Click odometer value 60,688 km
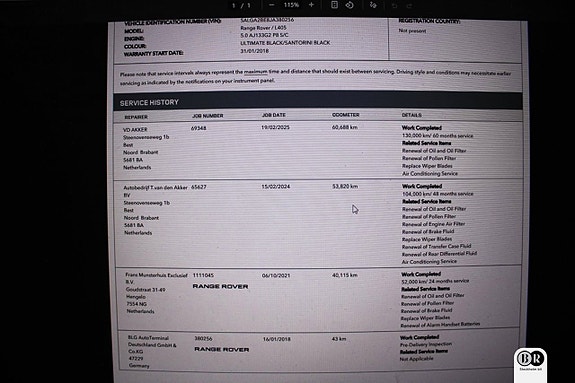Viewport: 575px width, 383px height. (x=345, y=127)
